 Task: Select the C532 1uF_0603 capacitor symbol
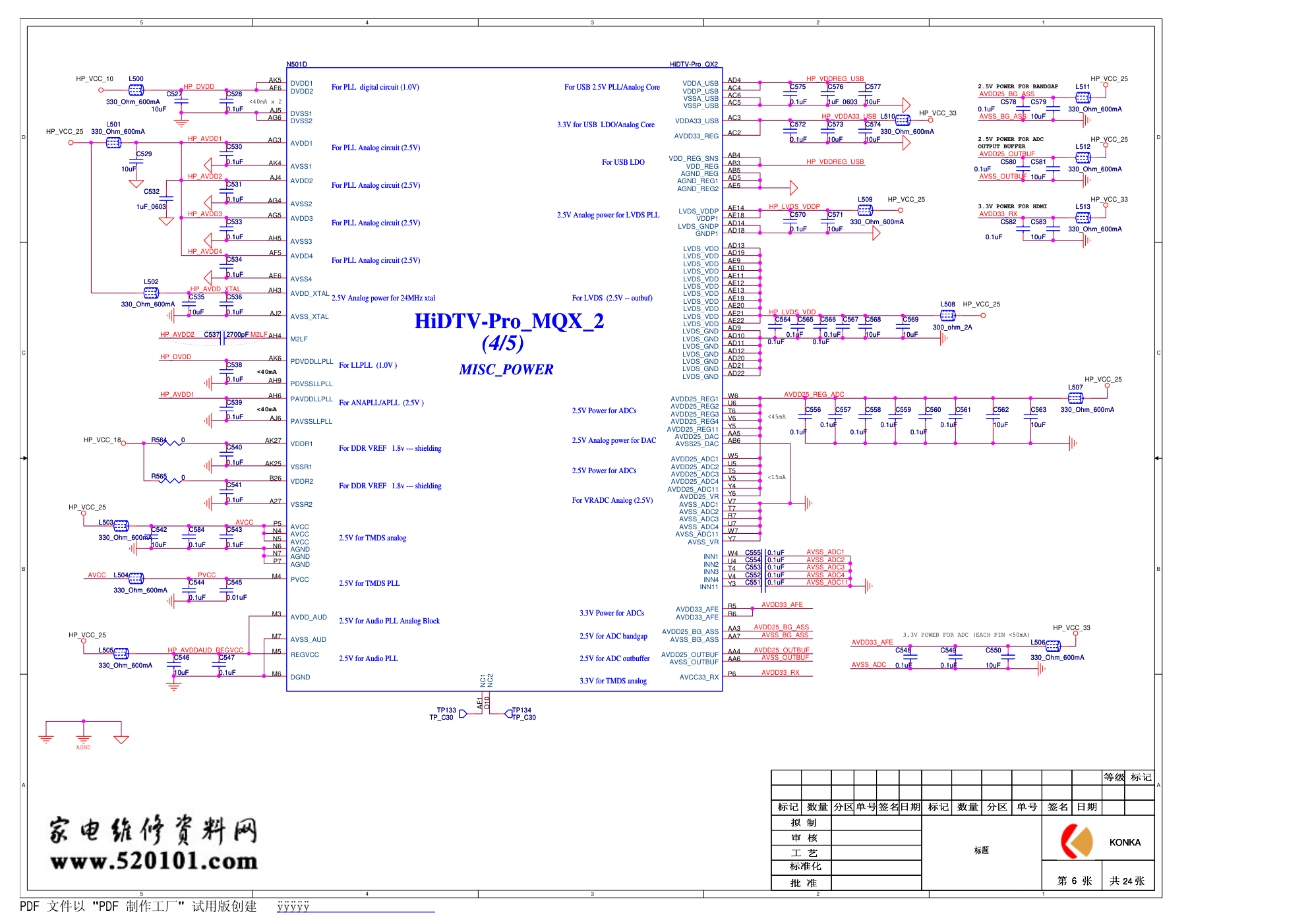pos(167,199)
